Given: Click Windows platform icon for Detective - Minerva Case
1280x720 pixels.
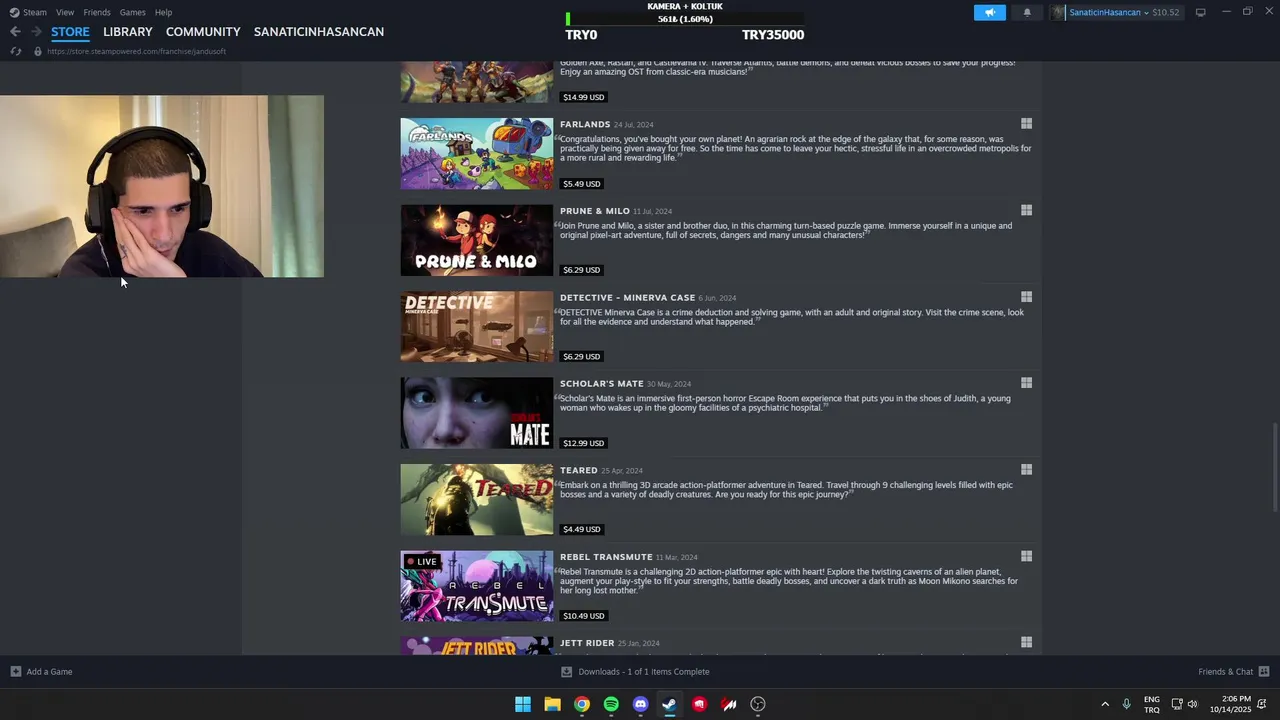Looking at the screenshot, I should pos(1026,297).
